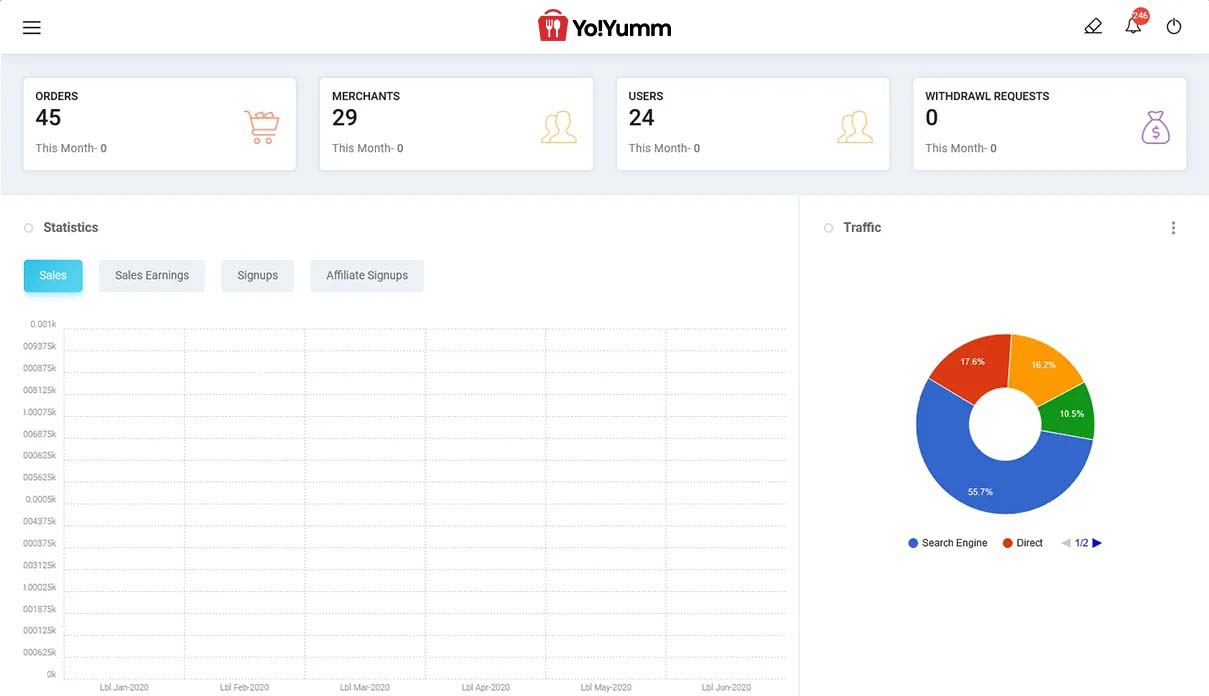Click the orders shopping cart icon

pyautogui.click(x=261, y=127)
